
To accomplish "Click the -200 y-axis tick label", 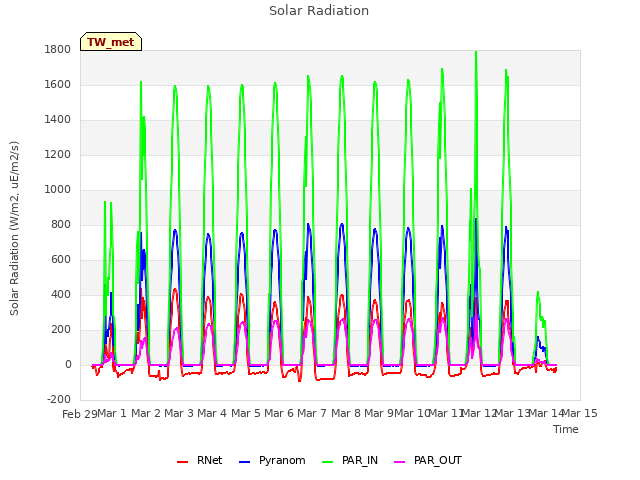I will pos(59,400).
